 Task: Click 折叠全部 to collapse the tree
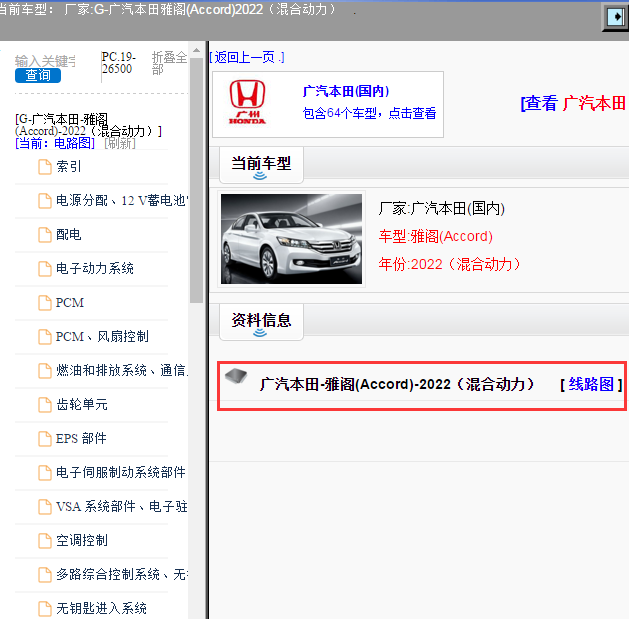(x=169, y=63)
